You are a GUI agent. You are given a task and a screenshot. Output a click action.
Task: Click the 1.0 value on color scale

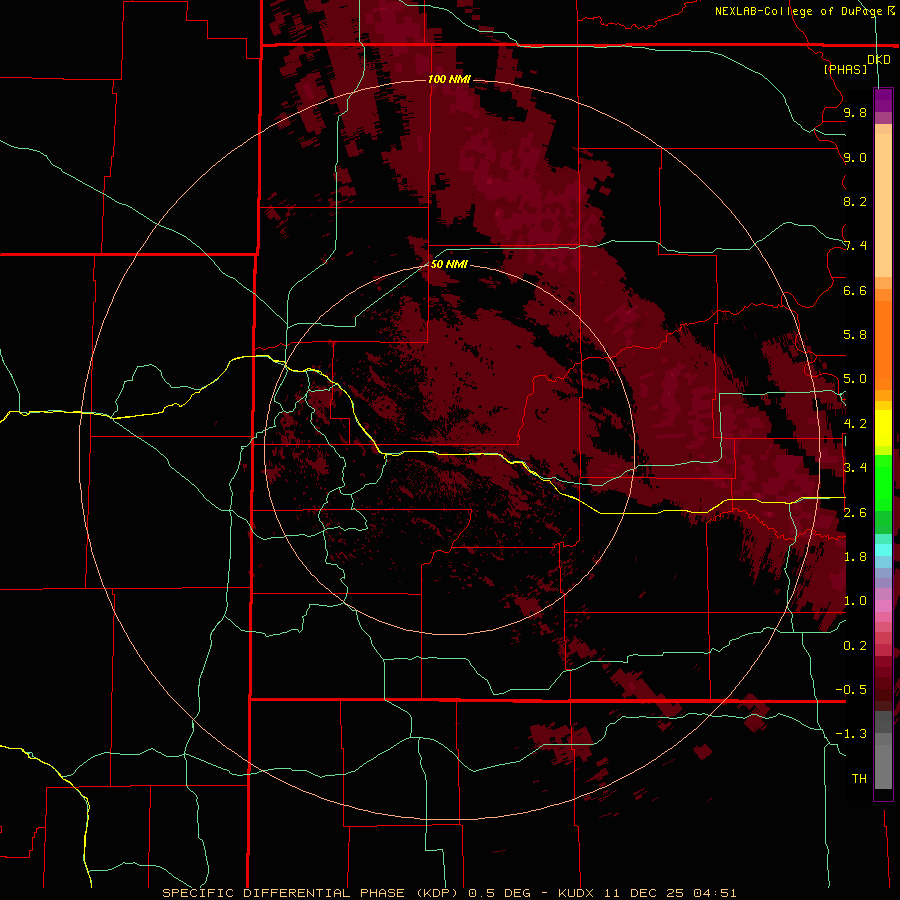855,601
